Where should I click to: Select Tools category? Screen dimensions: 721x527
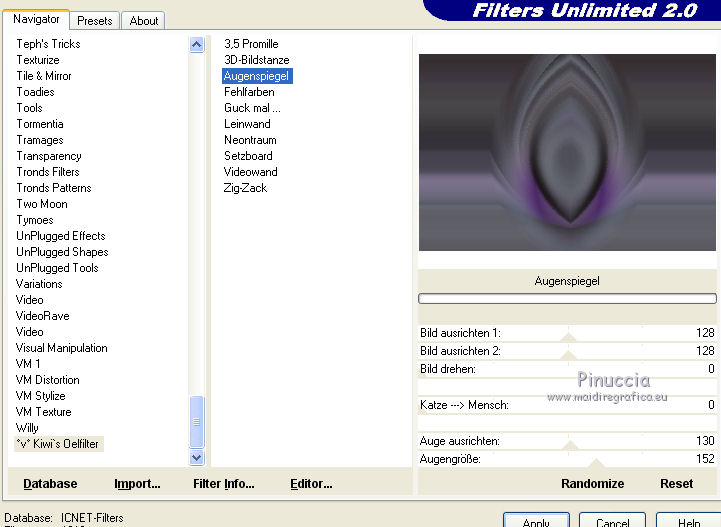click(29, 108)
